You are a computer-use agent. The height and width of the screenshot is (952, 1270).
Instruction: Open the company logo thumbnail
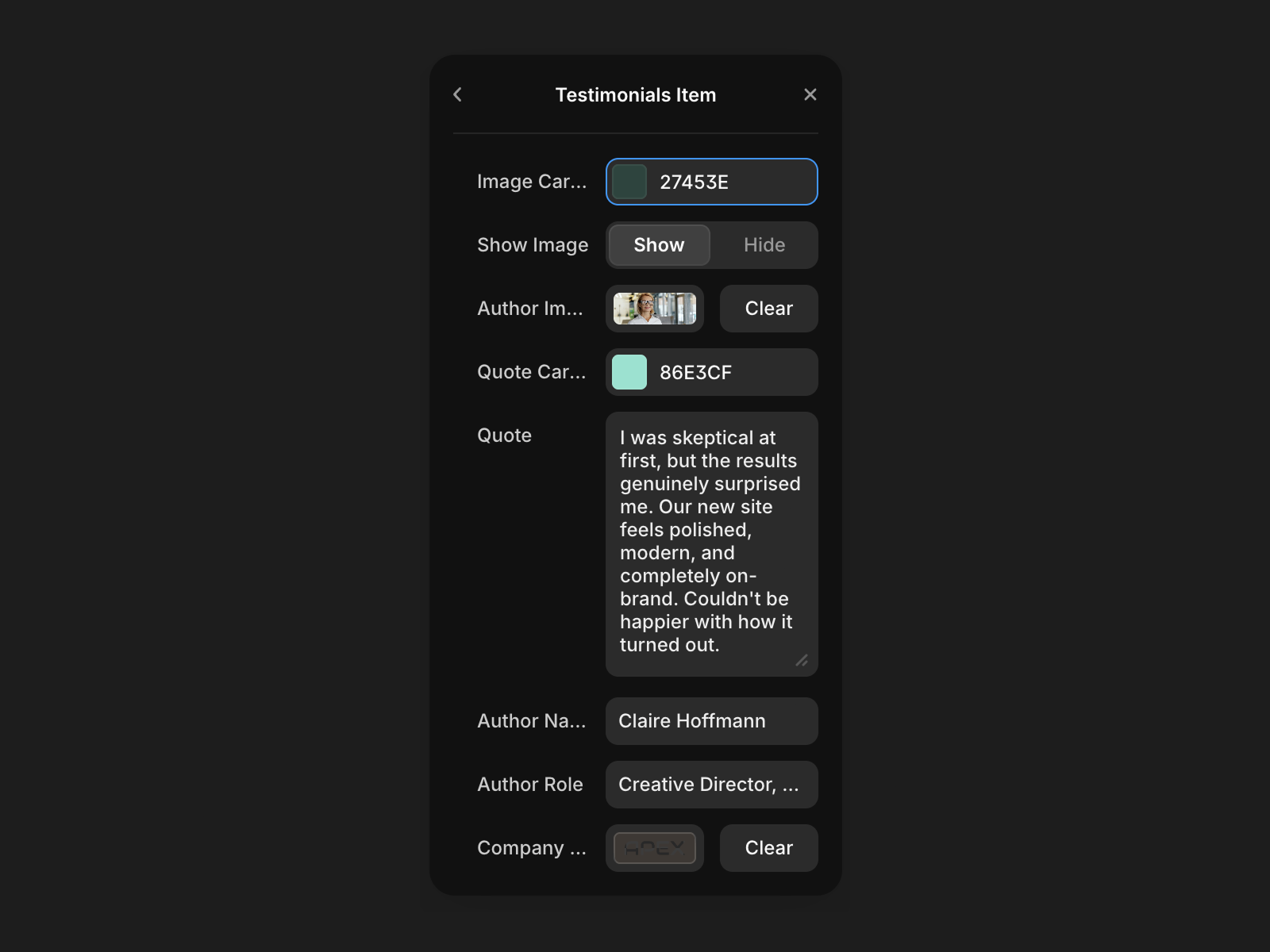(x=655, y=848)
